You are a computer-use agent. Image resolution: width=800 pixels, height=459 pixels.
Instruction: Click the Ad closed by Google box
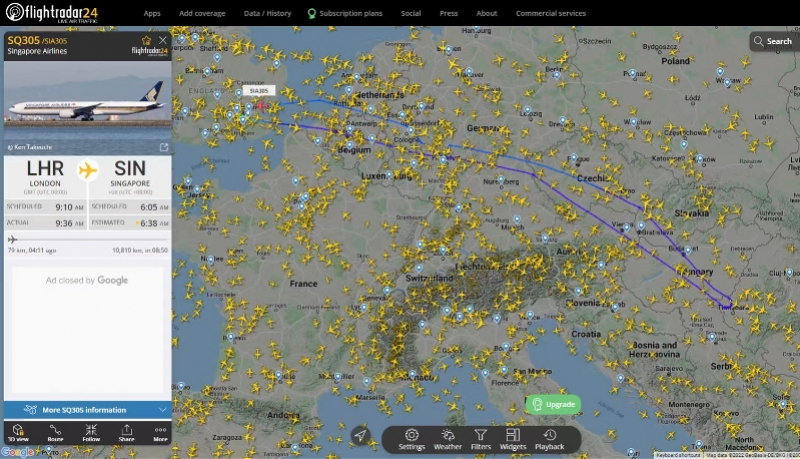87,329
